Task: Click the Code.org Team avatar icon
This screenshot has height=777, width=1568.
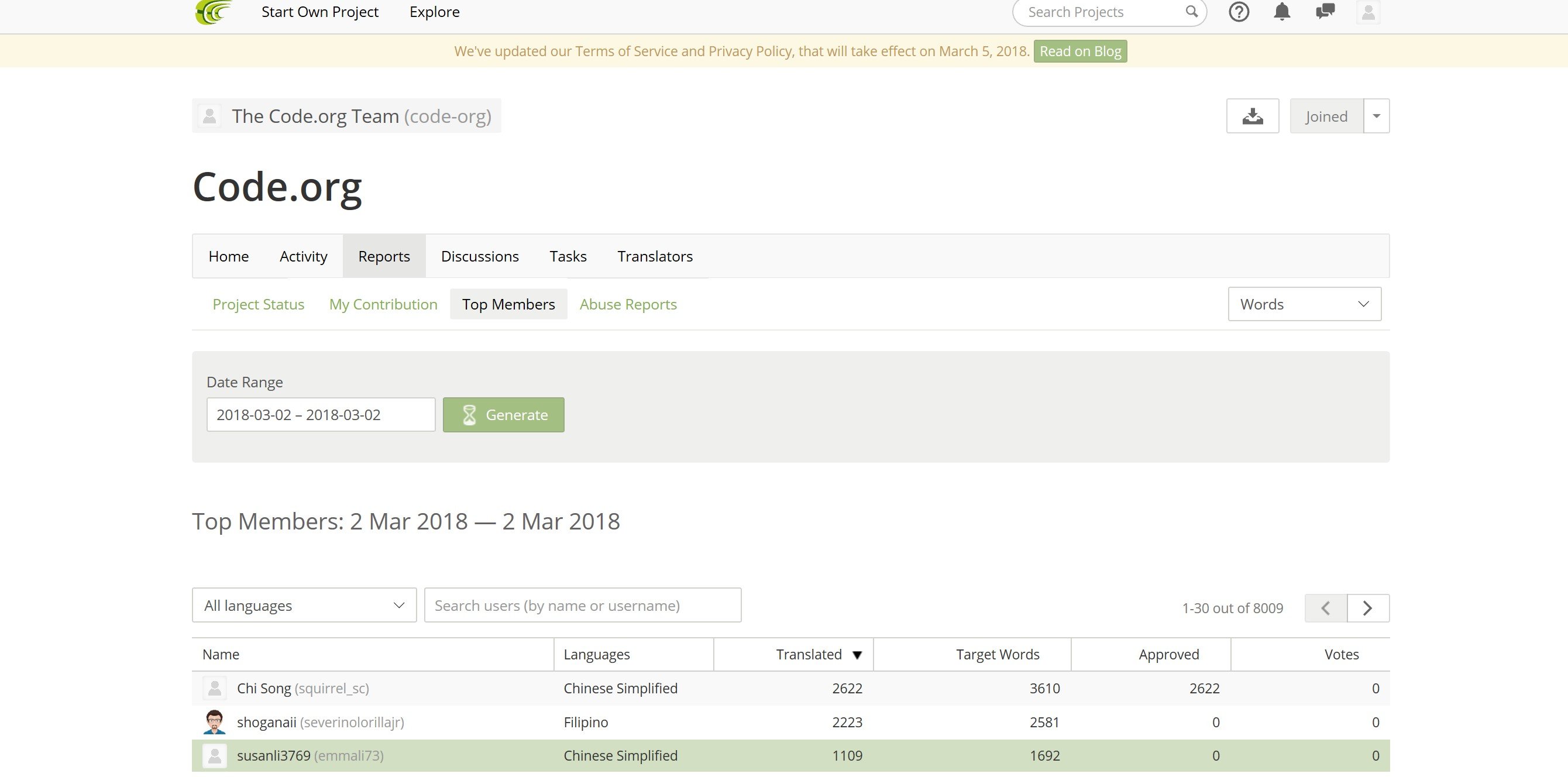Action: (x=209, y=116)
